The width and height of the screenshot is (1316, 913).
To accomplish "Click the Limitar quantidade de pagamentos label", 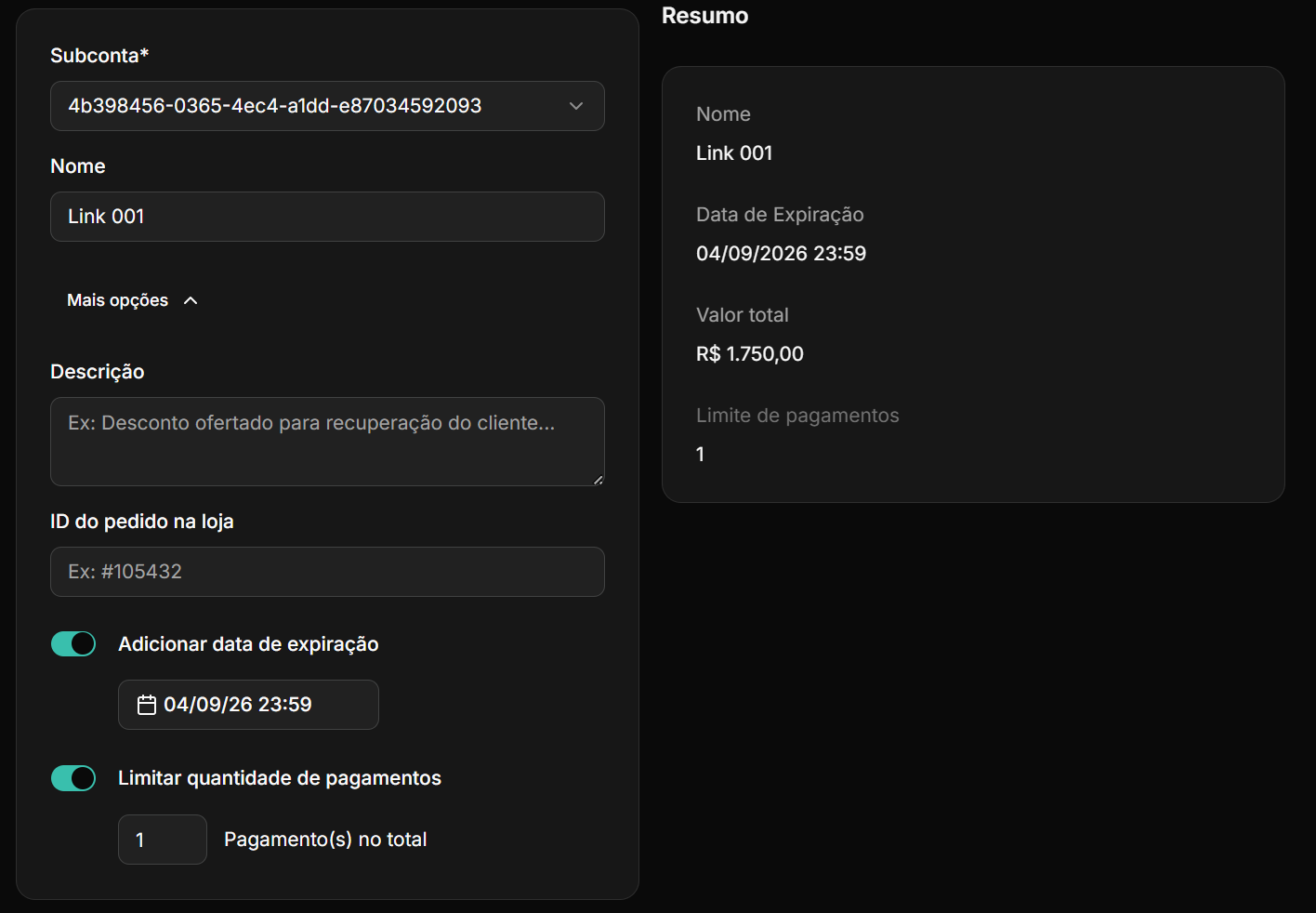I will [x=280, y=778].
